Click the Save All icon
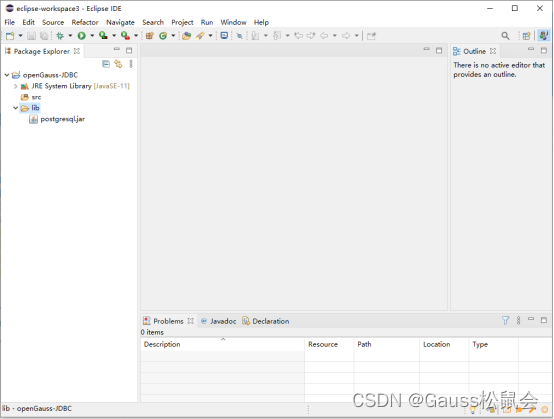554x419 pixels. click(44, 36)
